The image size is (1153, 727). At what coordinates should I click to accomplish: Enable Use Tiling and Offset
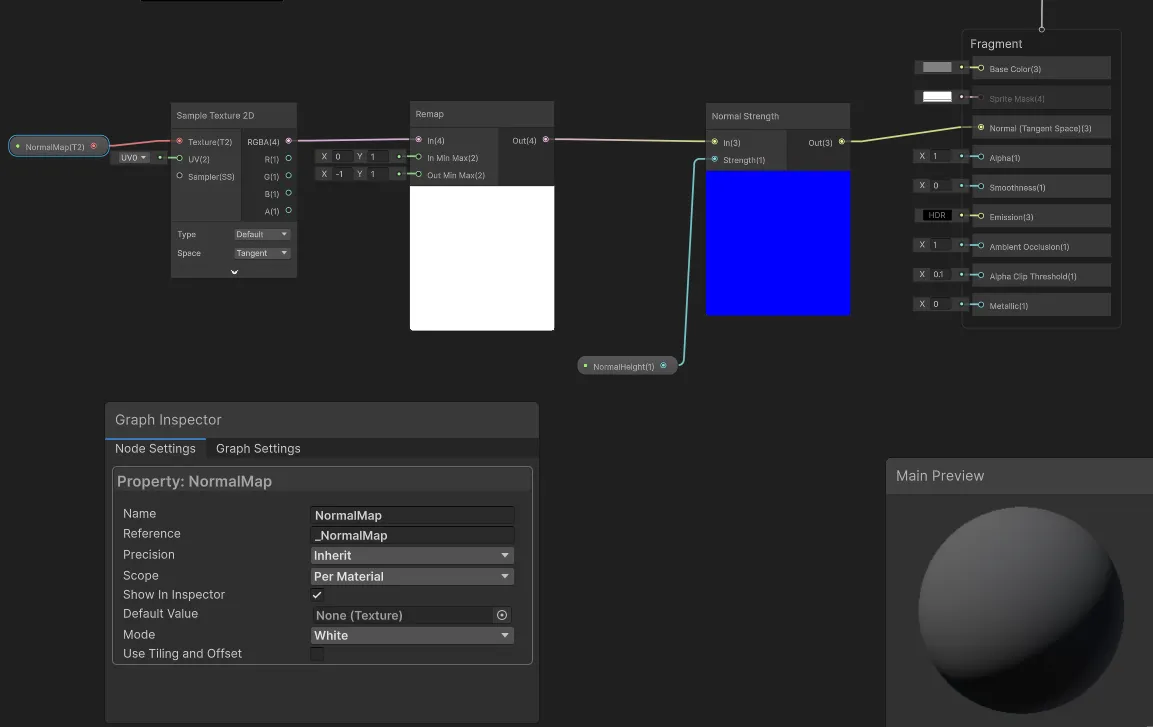pos(316,653)
